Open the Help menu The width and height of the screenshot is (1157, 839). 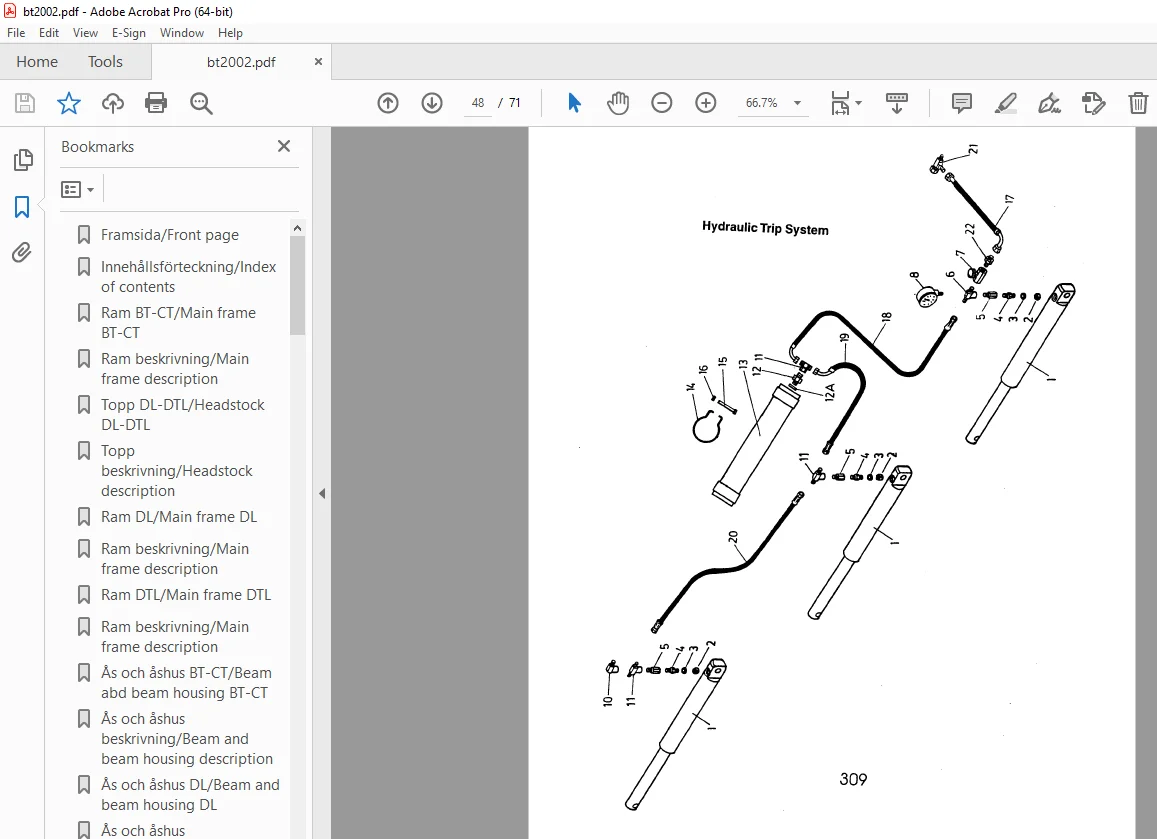(x=230, y=33)
